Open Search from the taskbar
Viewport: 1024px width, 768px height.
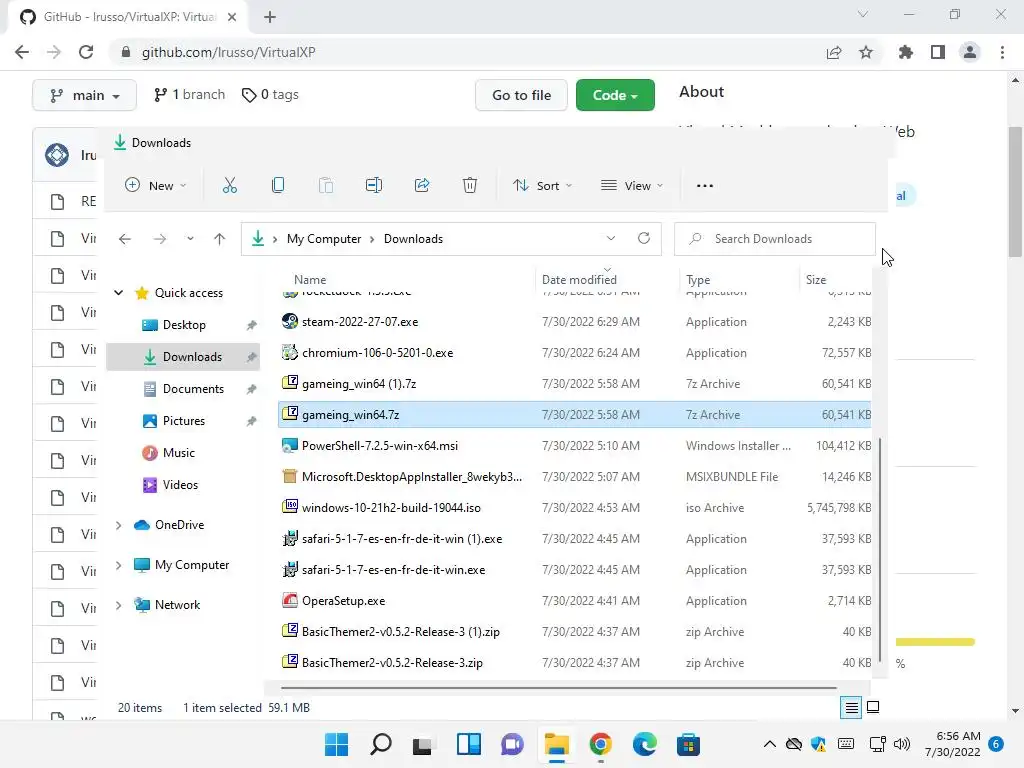[x=380, y=744]
